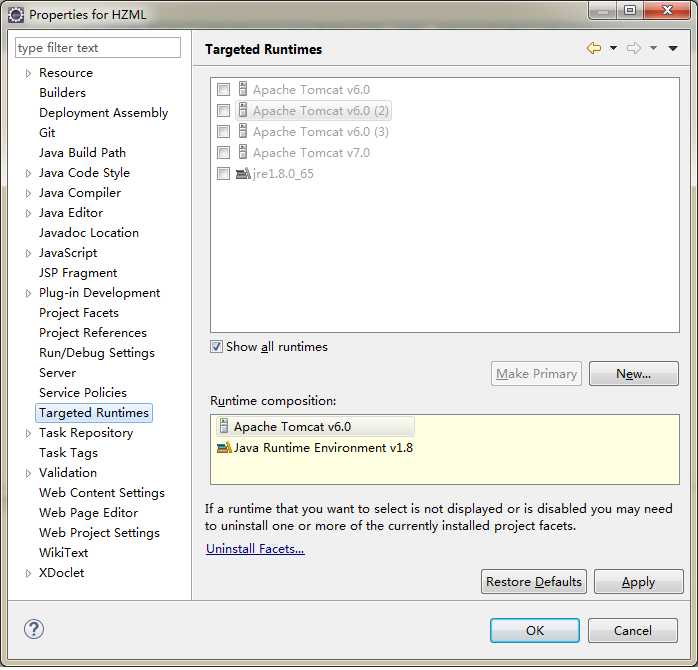Open Project Facets page

(x=79, y=313)
